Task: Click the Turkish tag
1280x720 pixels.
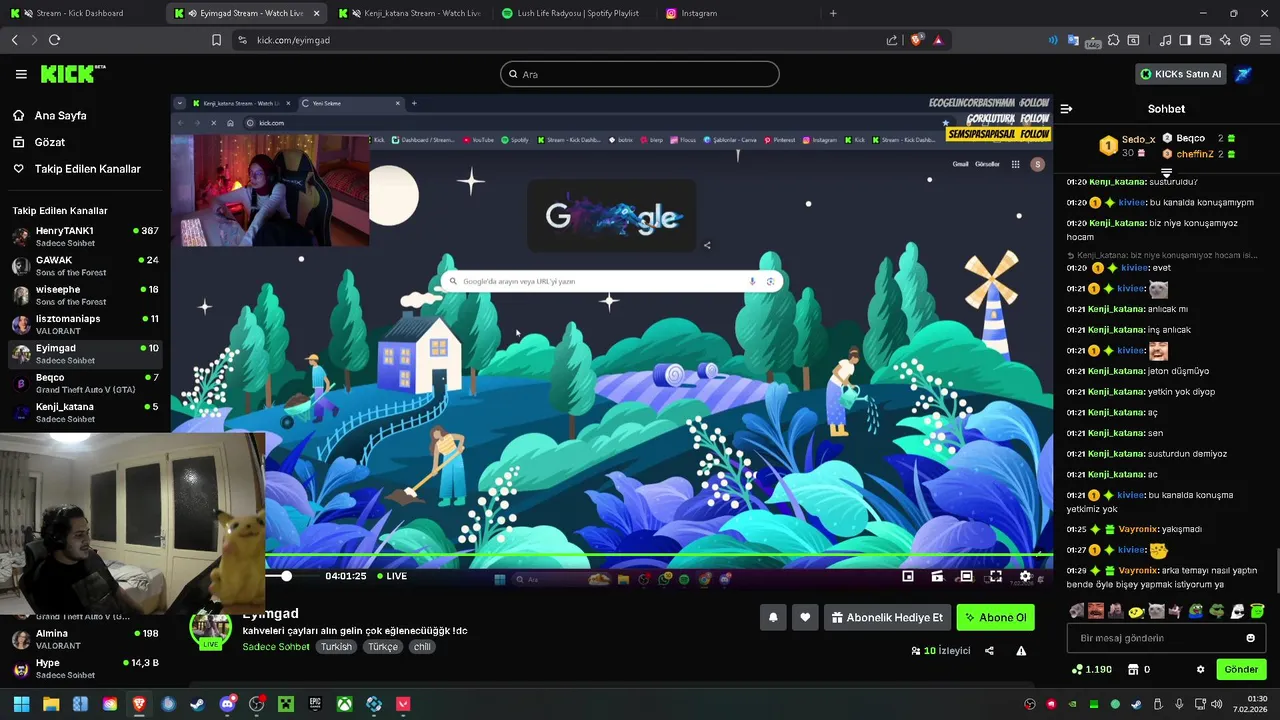Action: coord(336,647)
